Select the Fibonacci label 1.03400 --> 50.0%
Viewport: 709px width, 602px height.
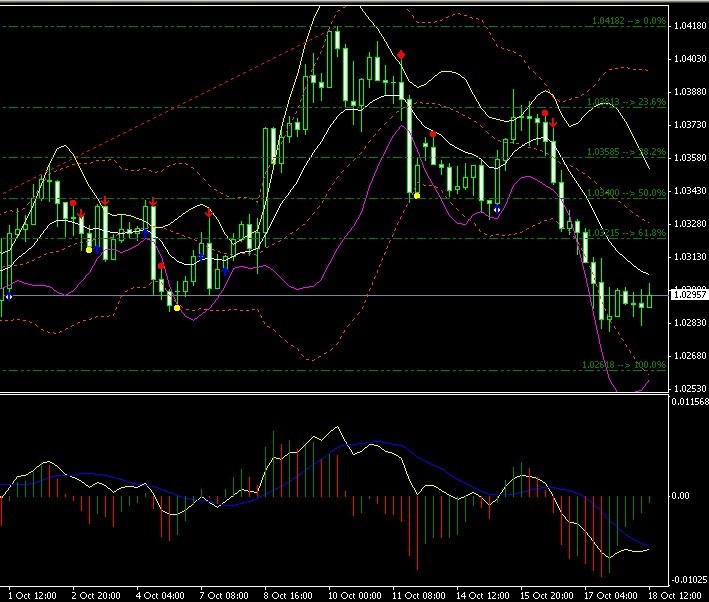pos(626,193)
